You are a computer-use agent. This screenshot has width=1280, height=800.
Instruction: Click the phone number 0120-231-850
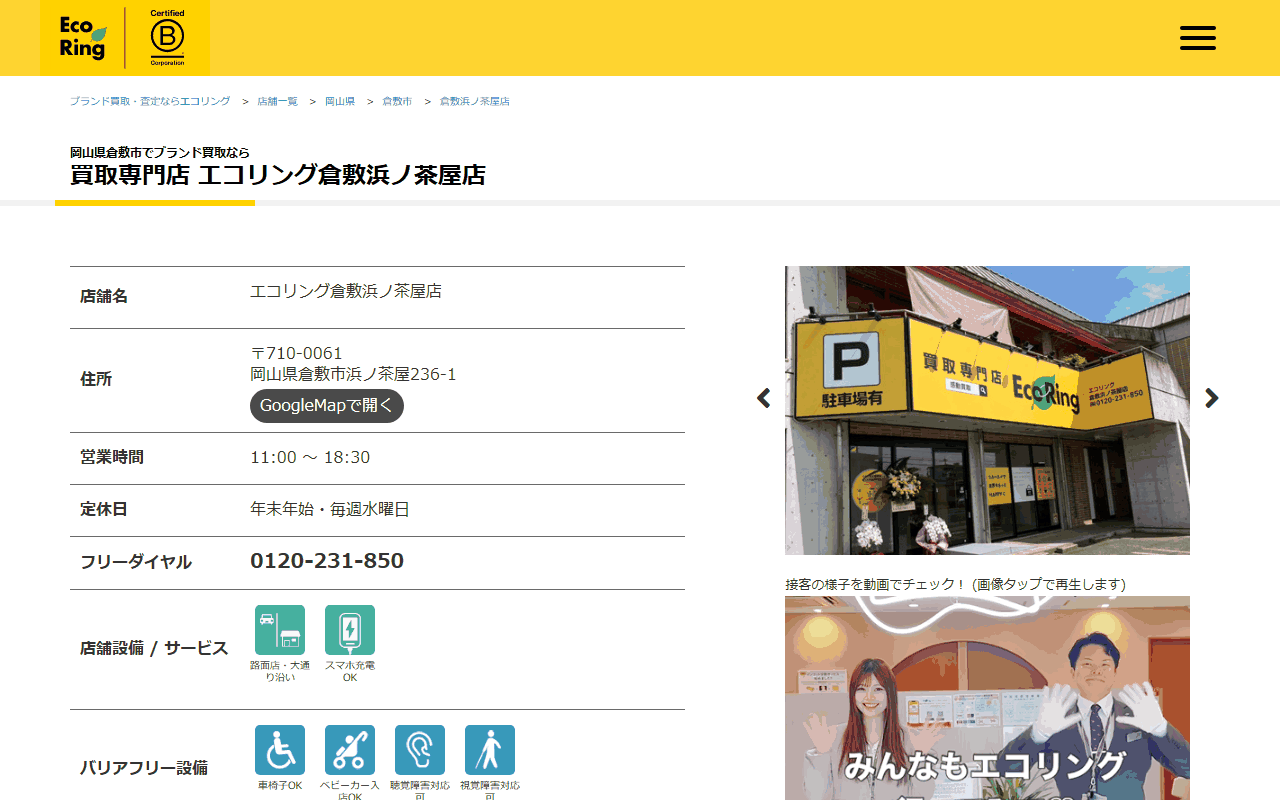(x=327, y=561)
